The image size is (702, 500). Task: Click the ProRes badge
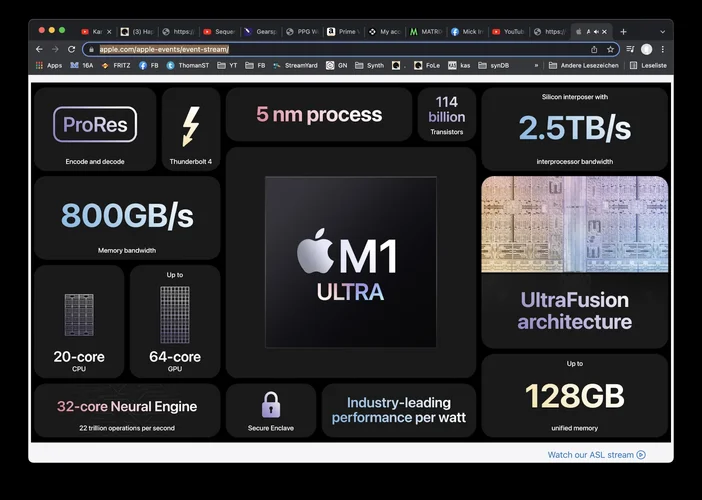[95, 124]
